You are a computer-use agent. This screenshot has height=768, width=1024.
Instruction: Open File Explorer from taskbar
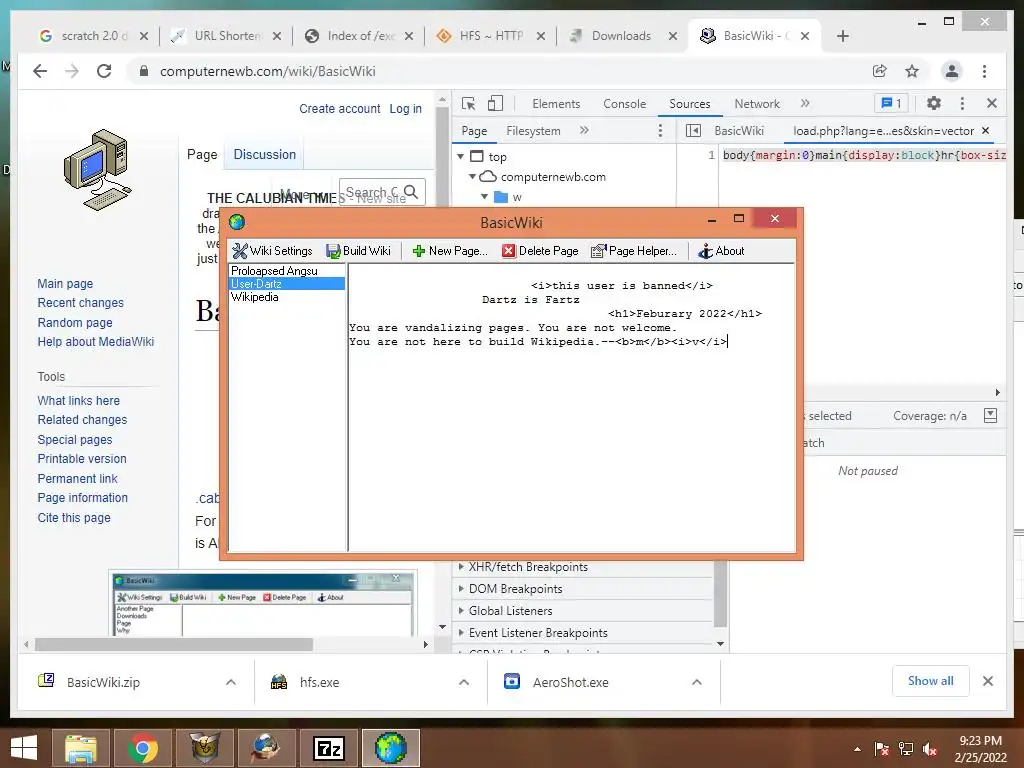tap(80, 748)
